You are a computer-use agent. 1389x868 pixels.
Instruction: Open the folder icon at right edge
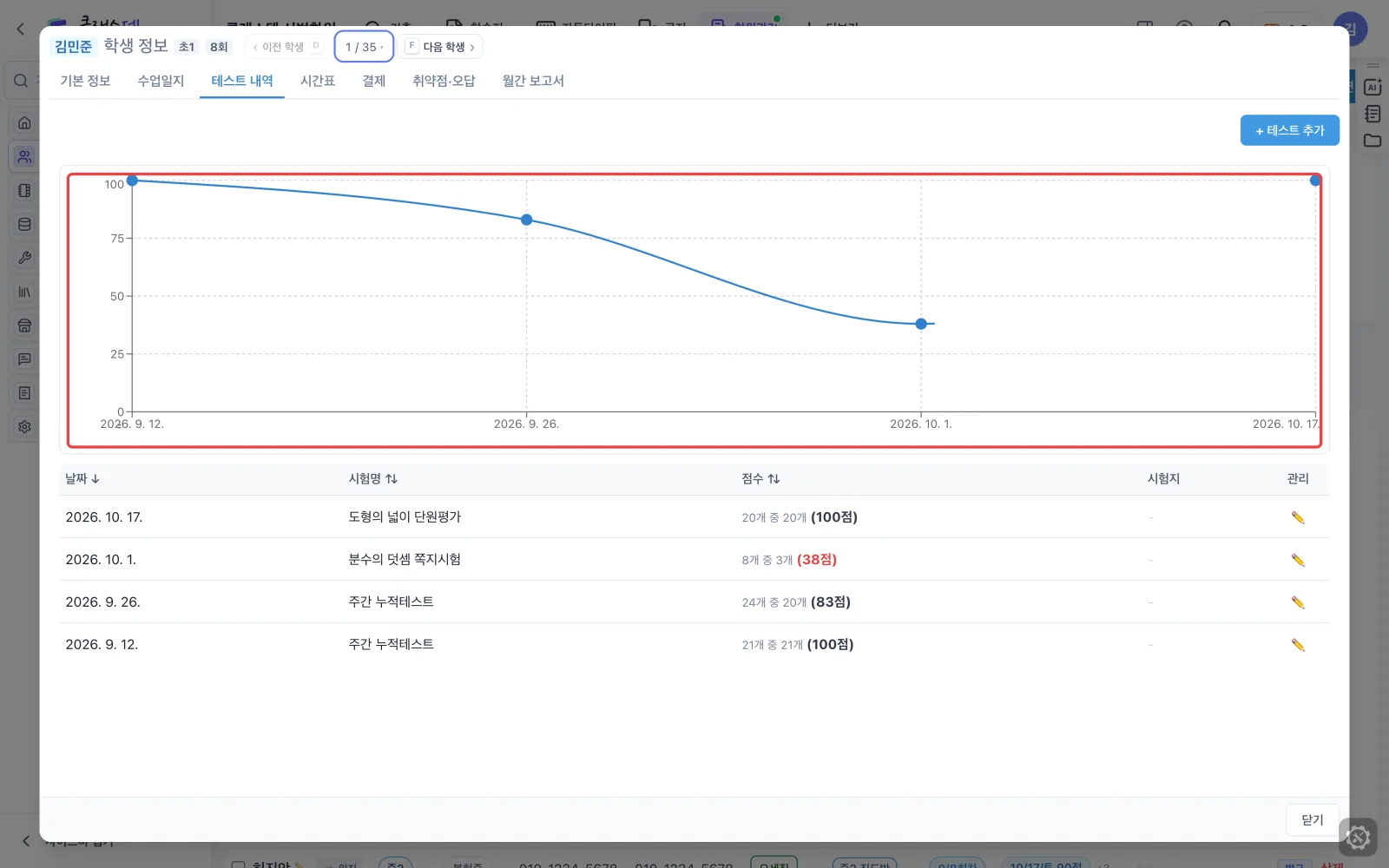coord(1373,141)
